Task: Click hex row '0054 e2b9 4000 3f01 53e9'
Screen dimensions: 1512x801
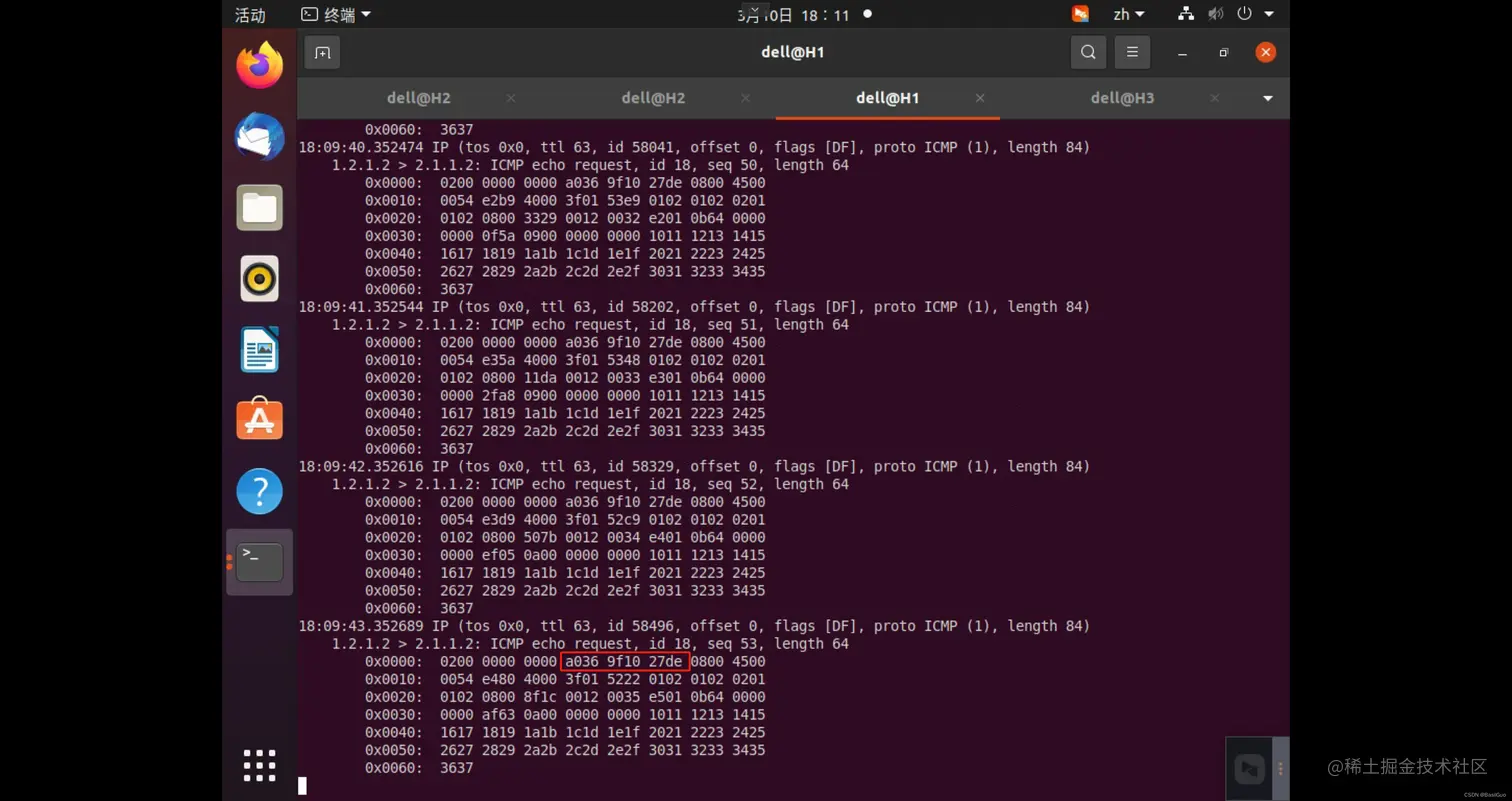Action: pos(565,201)
